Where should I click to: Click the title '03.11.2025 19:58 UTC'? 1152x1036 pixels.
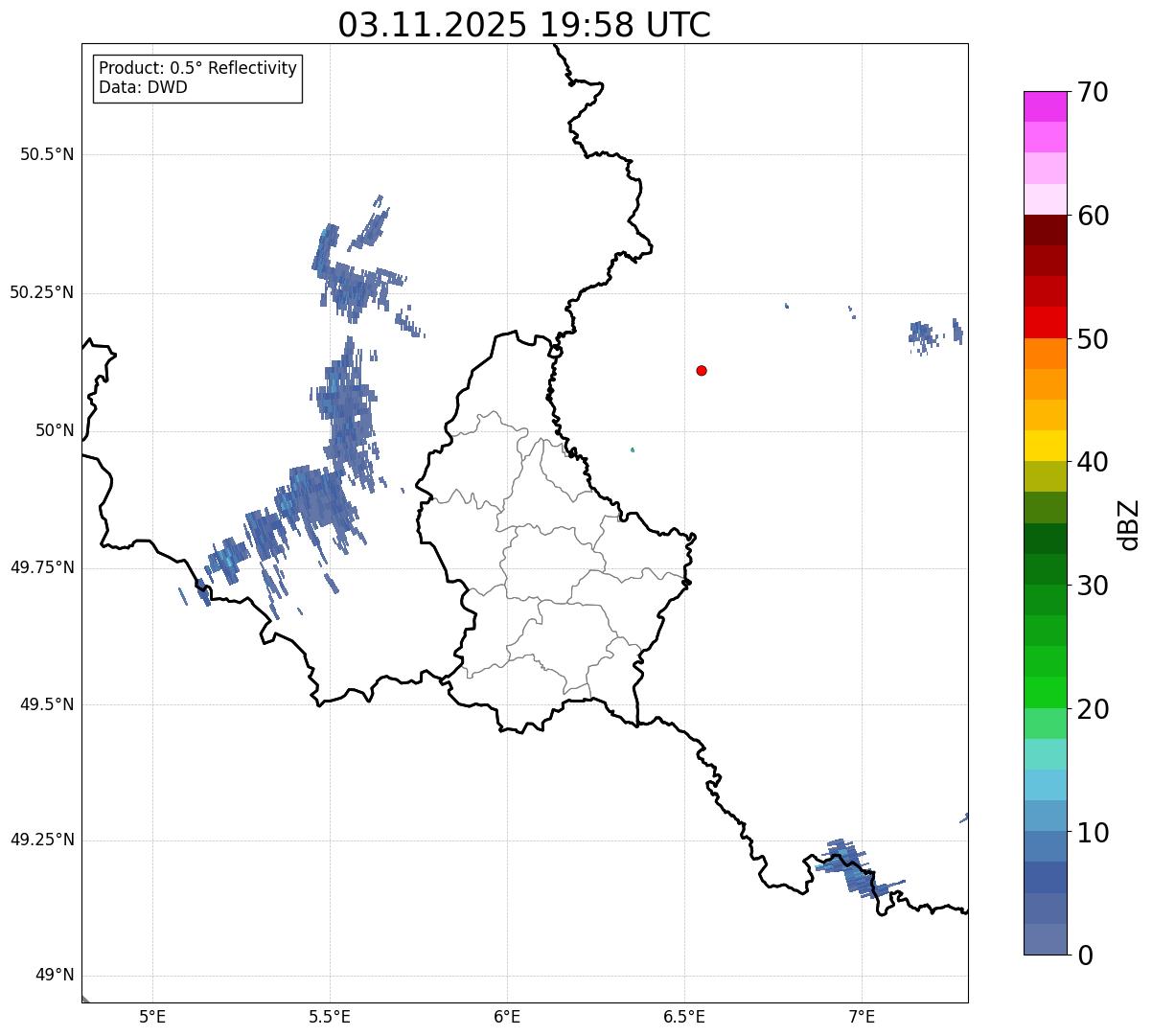[x=524, y=25]
